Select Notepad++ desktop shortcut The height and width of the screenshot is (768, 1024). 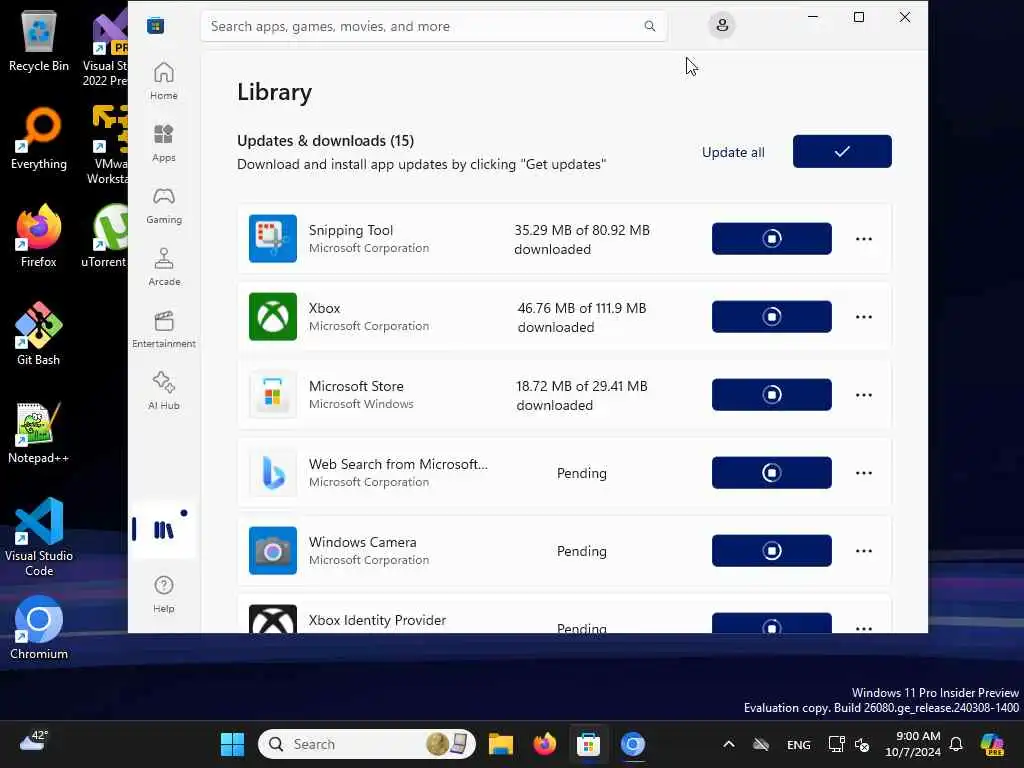pos(39,433)
